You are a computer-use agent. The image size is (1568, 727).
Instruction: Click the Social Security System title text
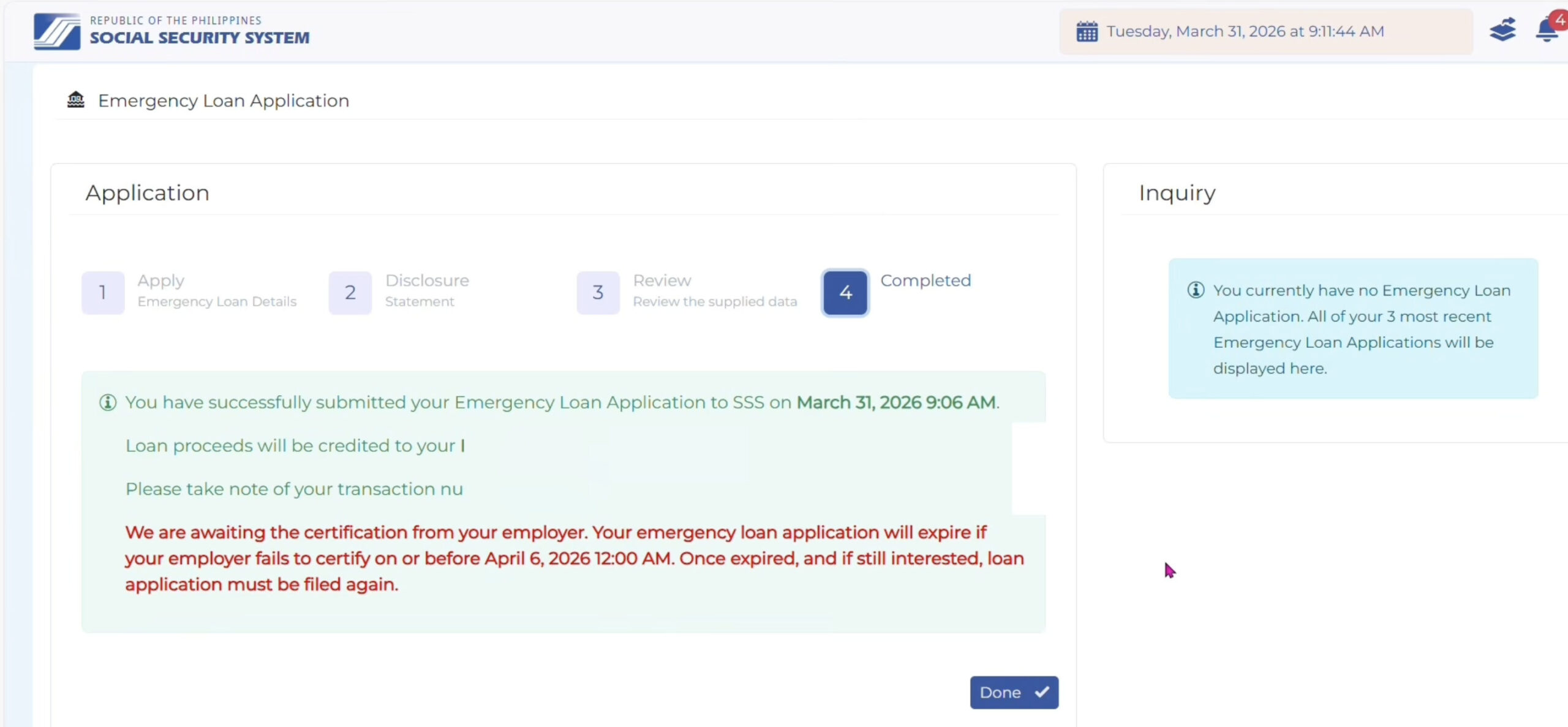click(x=200, y=38)
